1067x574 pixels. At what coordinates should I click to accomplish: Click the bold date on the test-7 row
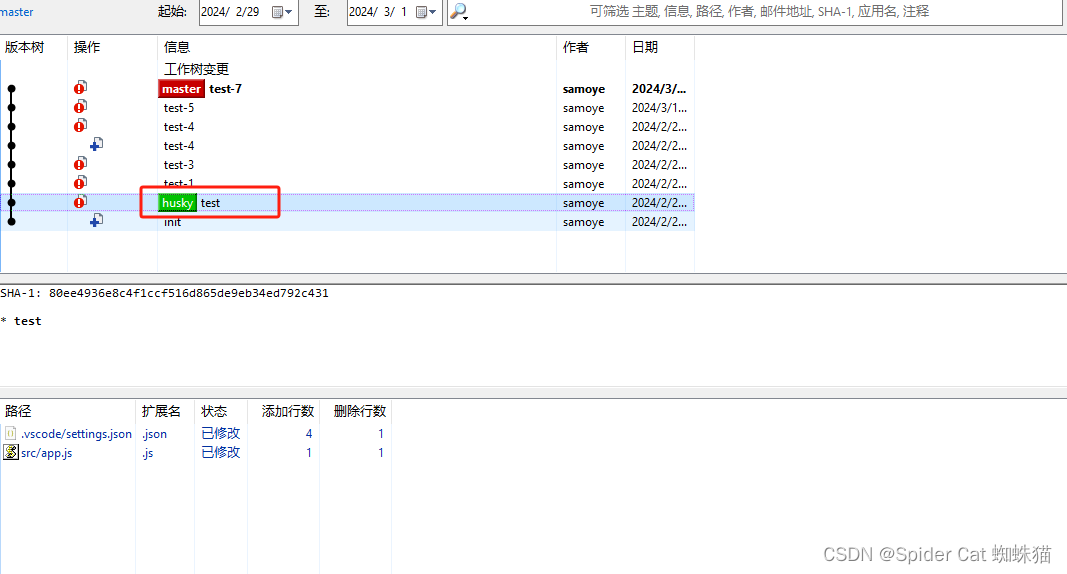tap(659, 89)
